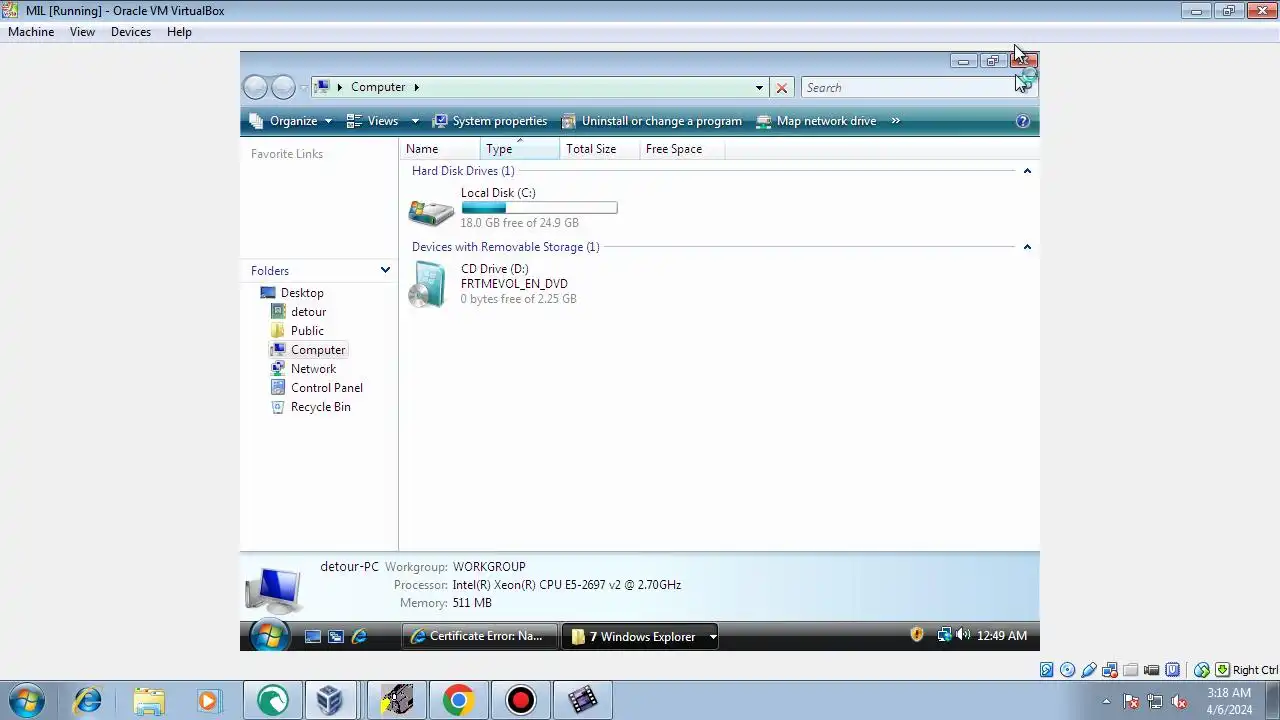Click the Free Space column header

pos(682,149)
